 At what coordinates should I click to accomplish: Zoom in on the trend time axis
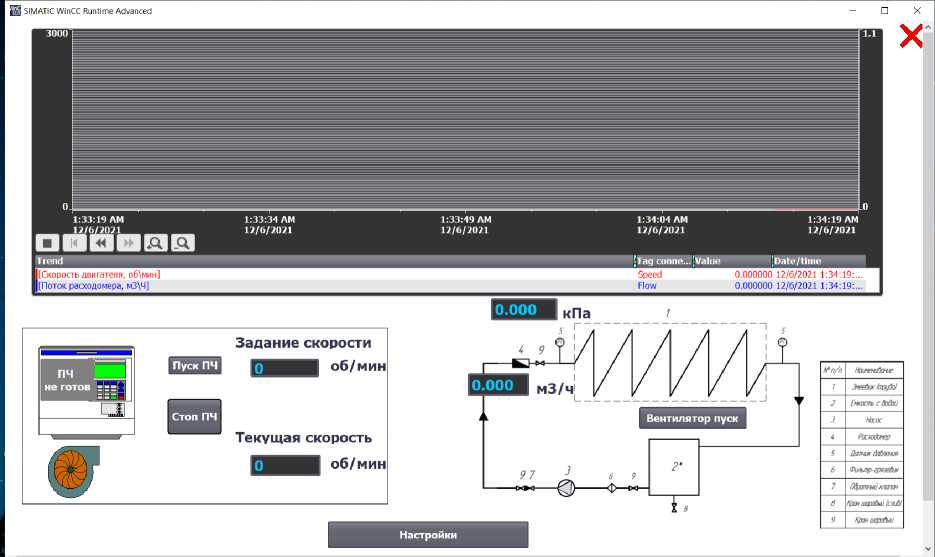point(155,243)
